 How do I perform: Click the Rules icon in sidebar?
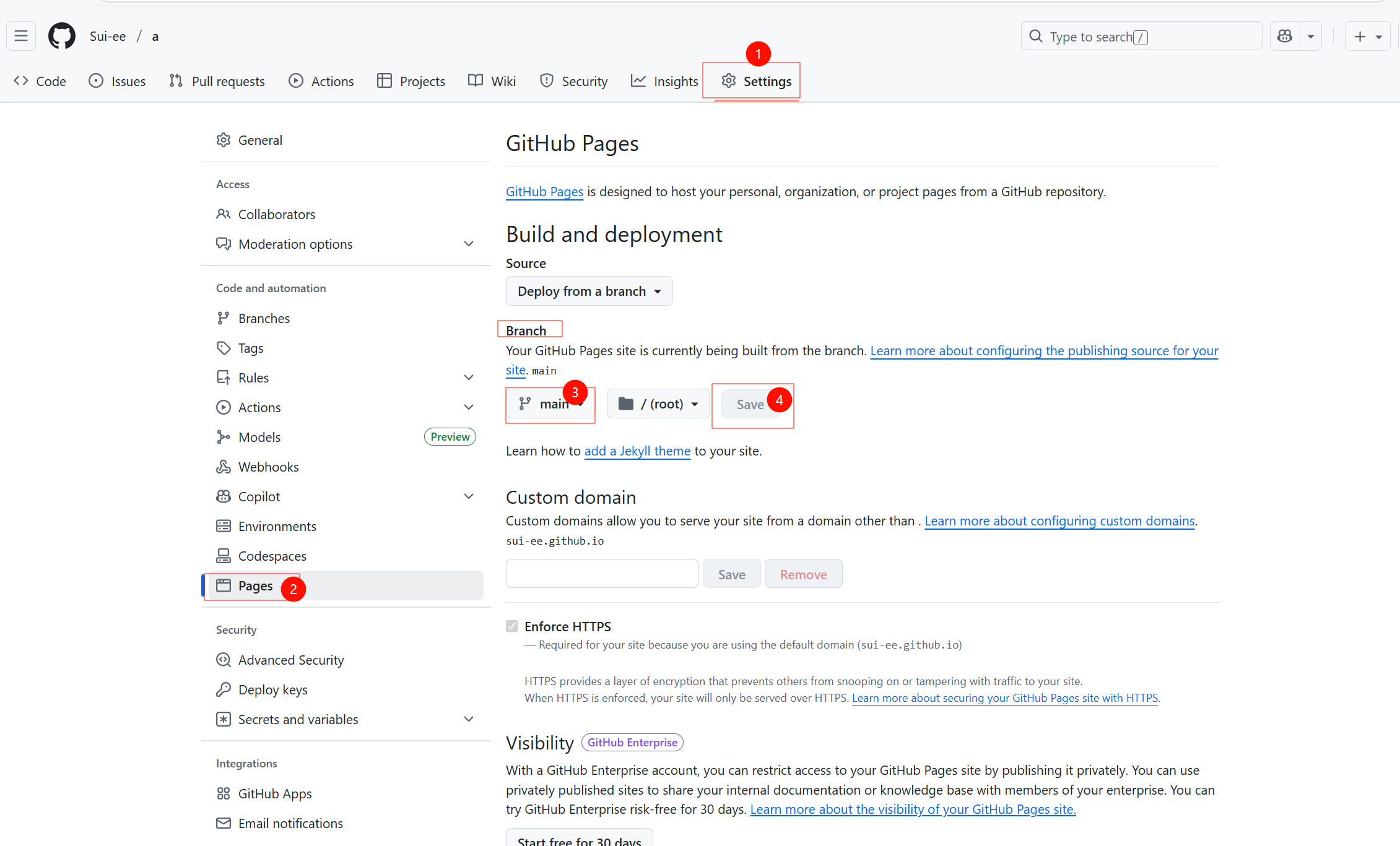coord(224,378)
